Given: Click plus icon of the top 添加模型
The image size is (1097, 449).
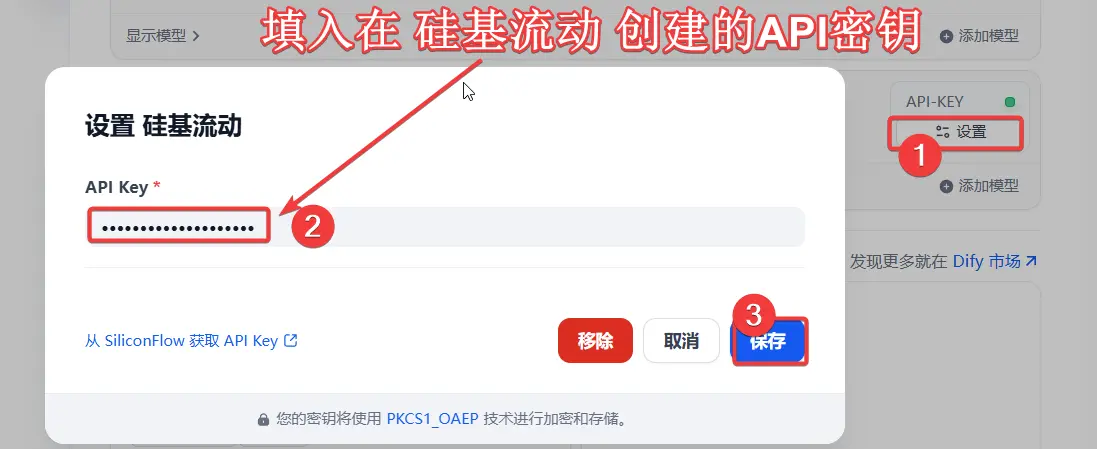Looking at the screenshot, I should [946, 36].
